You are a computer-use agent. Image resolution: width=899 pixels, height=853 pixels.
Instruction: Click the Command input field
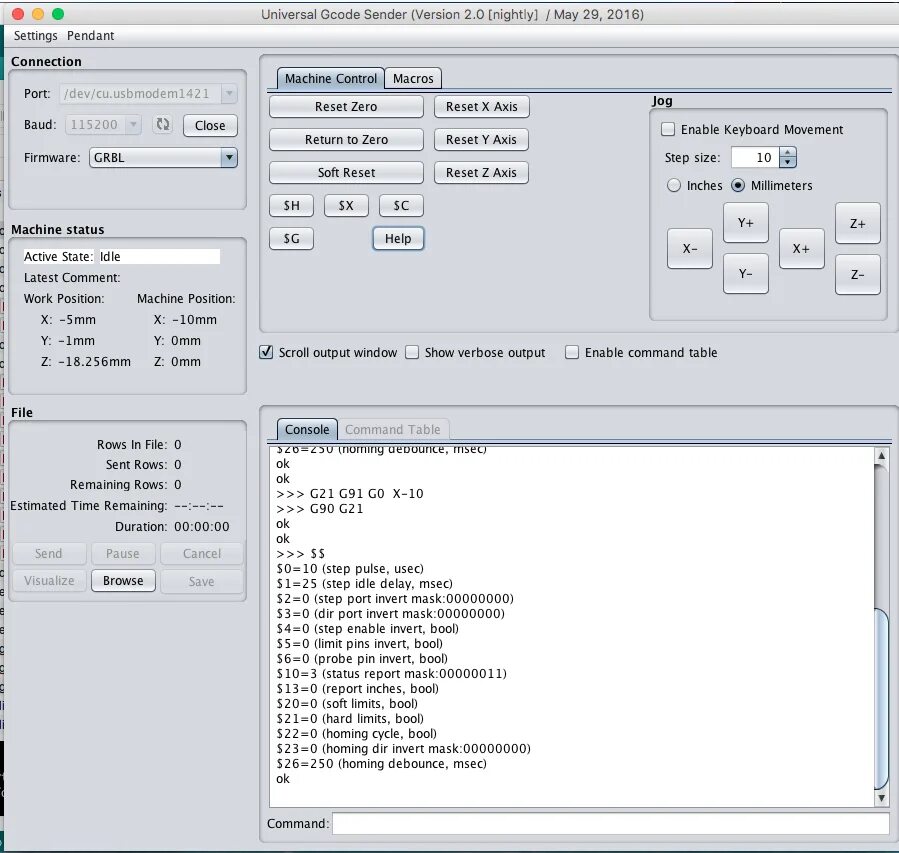click(x=611, y=824)
